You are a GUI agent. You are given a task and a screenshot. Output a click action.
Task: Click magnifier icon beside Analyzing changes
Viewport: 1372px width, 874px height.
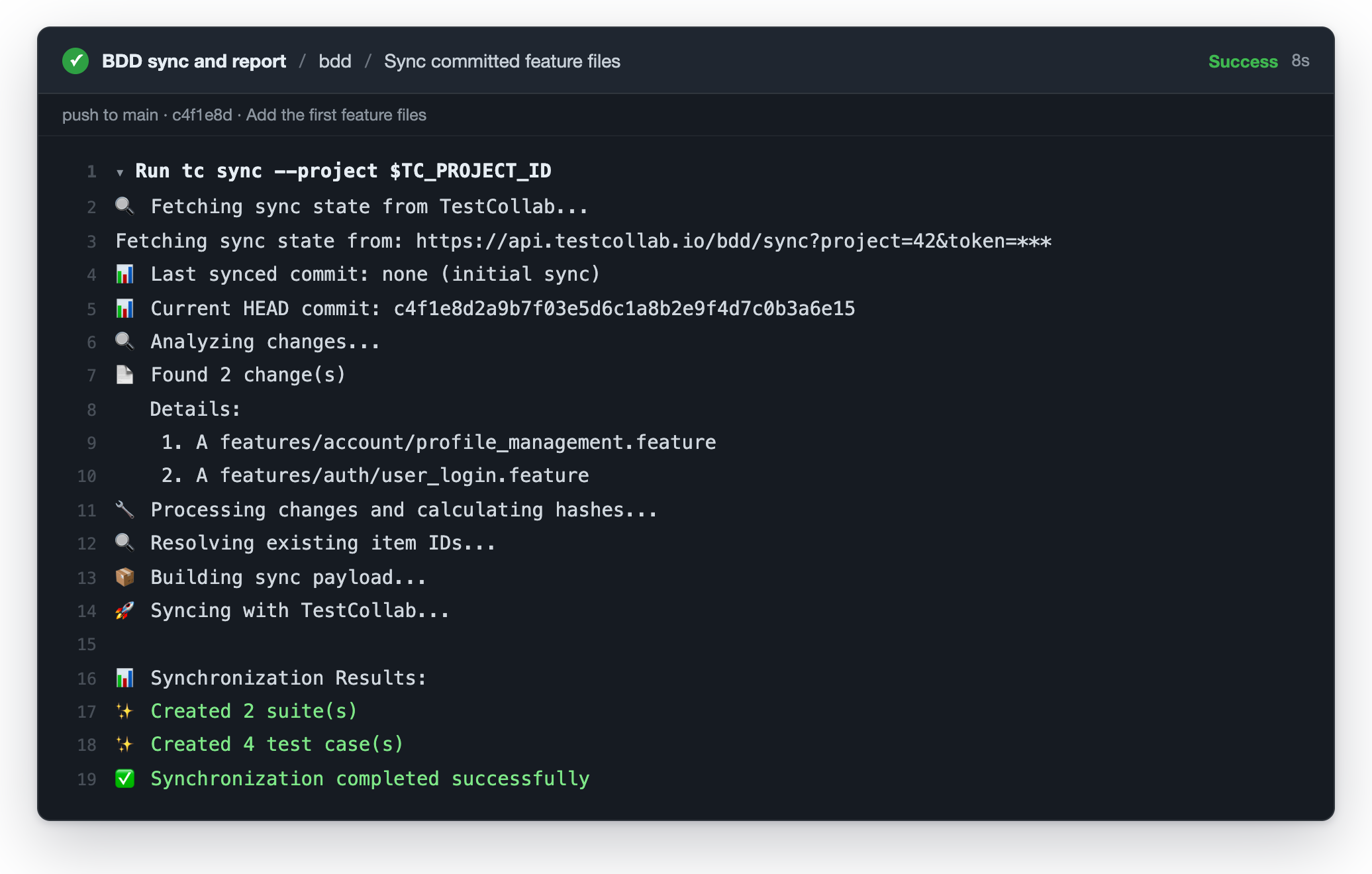[124, 341]
